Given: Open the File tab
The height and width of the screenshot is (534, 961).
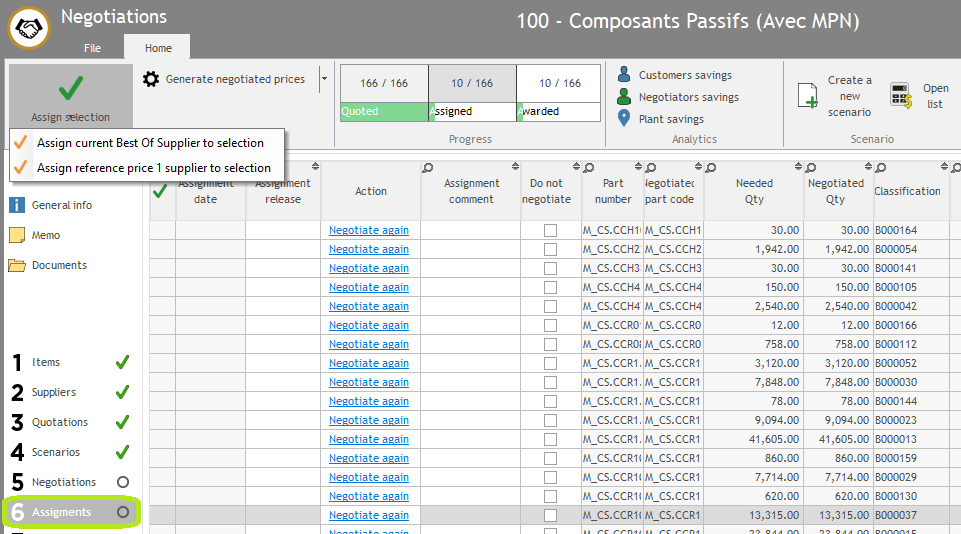Looking at the screenshot, I should coord(92,48).
